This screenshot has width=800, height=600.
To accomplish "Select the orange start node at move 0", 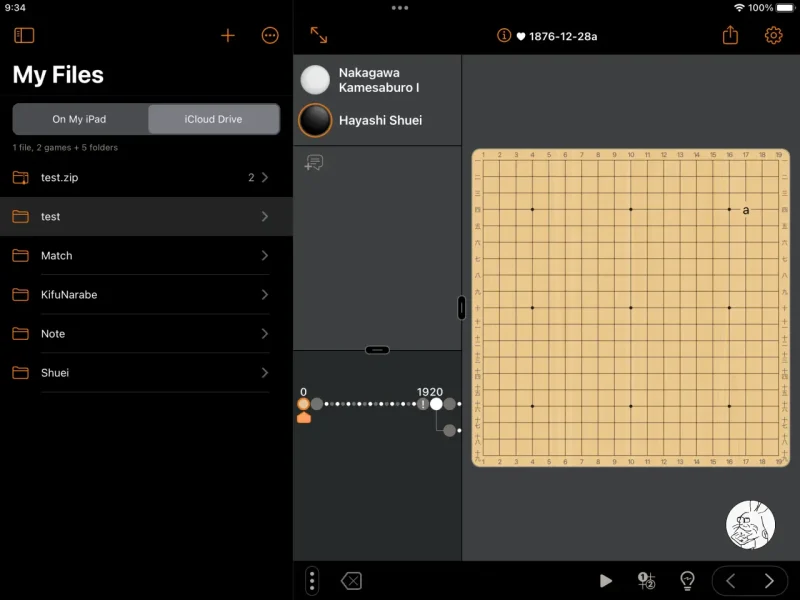I will [304, 404].
